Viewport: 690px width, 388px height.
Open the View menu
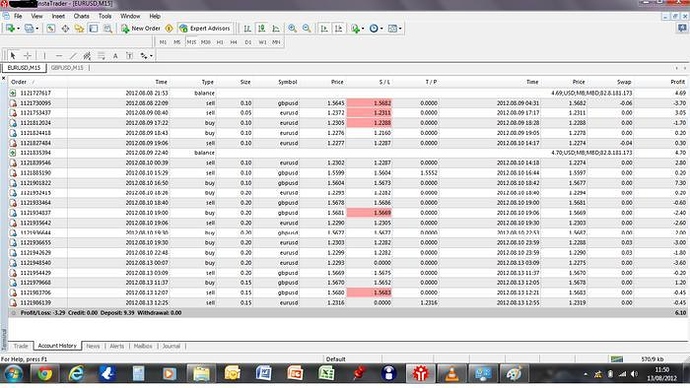37,16
